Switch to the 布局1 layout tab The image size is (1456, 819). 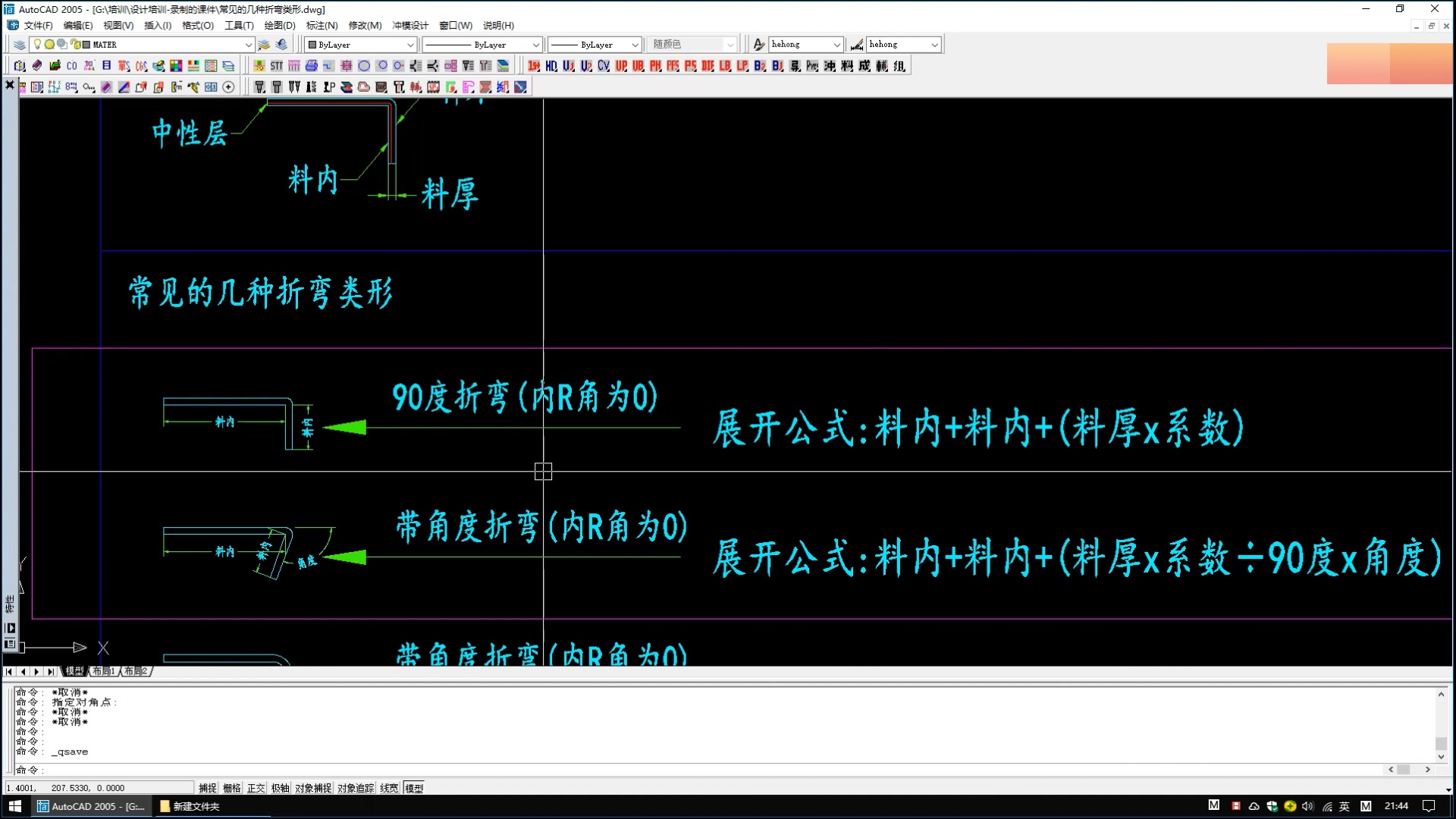pyautogui.click(x=104, y=671)
